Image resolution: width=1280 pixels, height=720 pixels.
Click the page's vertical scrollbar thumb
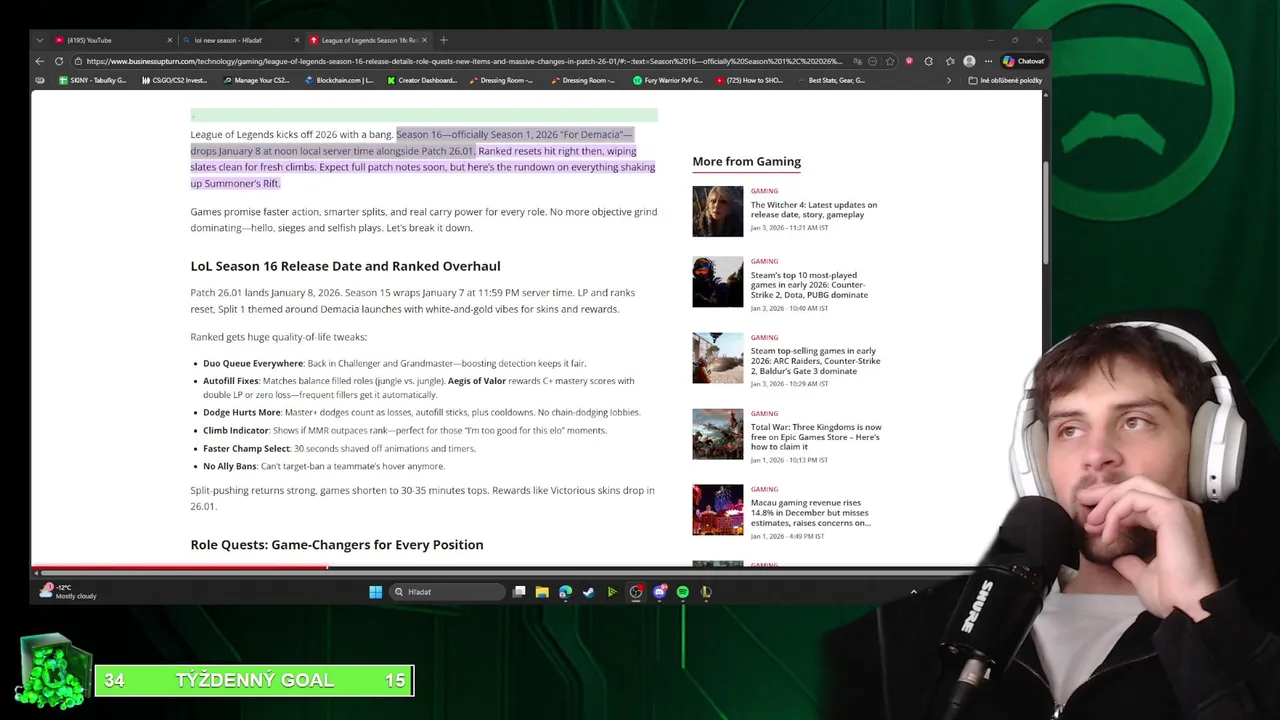(1045, 212)
